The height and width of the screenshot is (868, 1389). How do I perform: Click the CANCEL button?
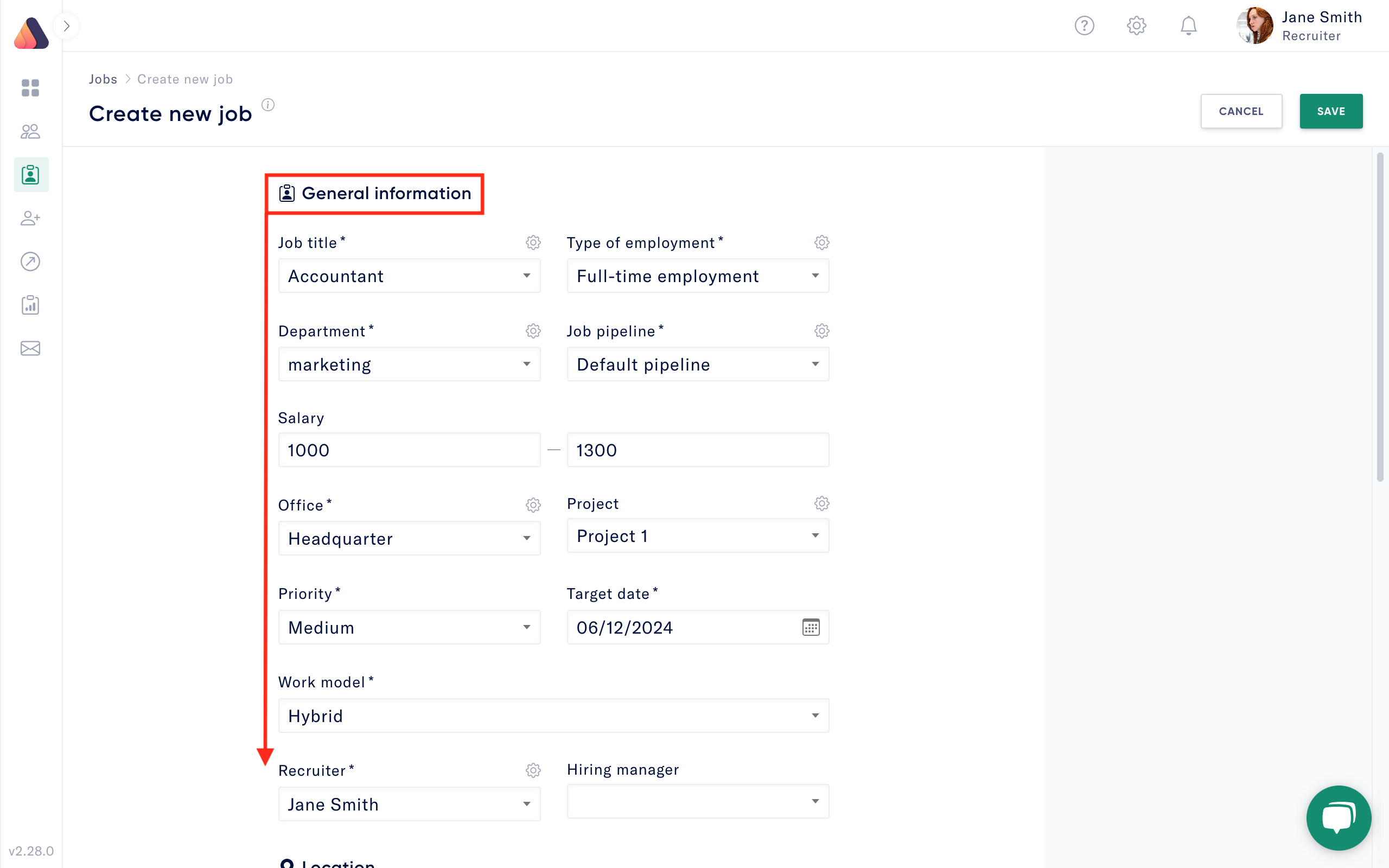(1241, 111)
